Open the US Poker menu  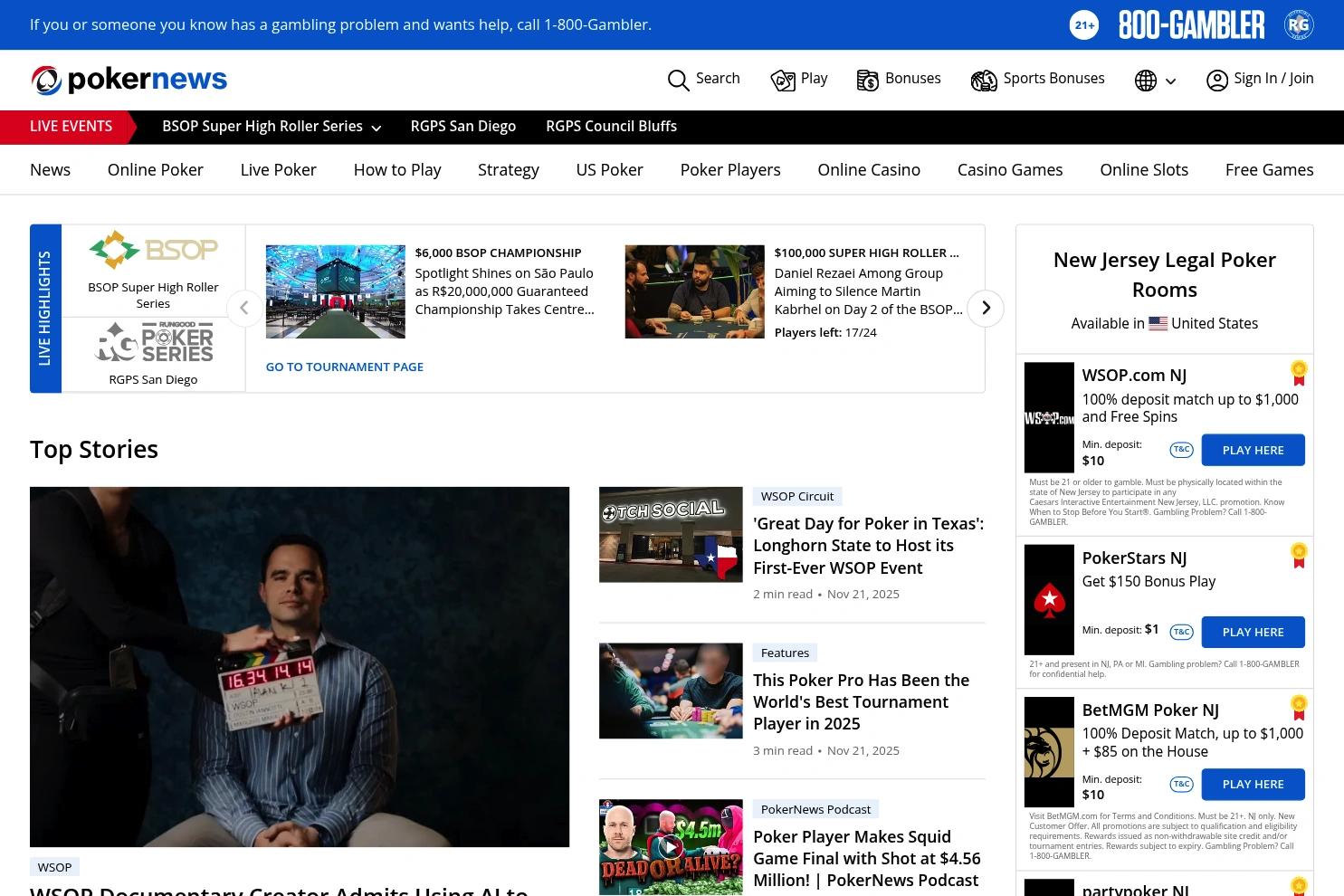click(610, 170)
